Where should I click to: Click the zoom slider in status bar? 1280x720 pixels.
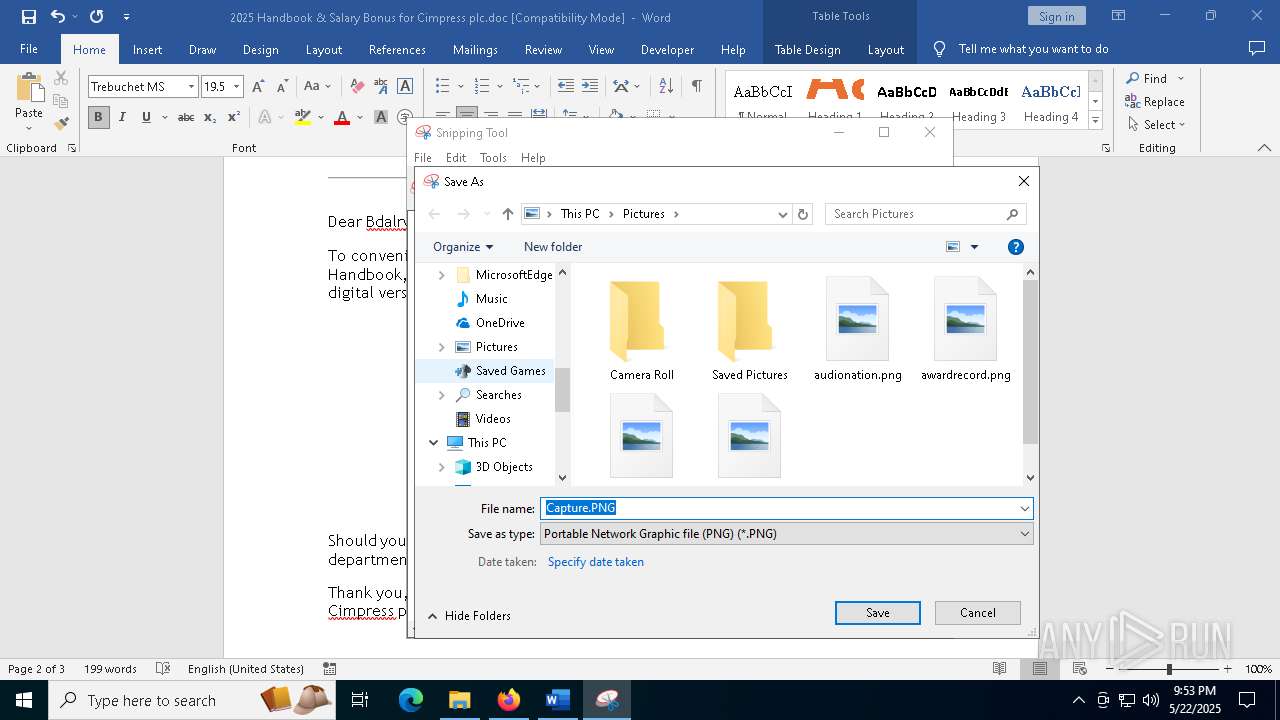[1168, 669]
